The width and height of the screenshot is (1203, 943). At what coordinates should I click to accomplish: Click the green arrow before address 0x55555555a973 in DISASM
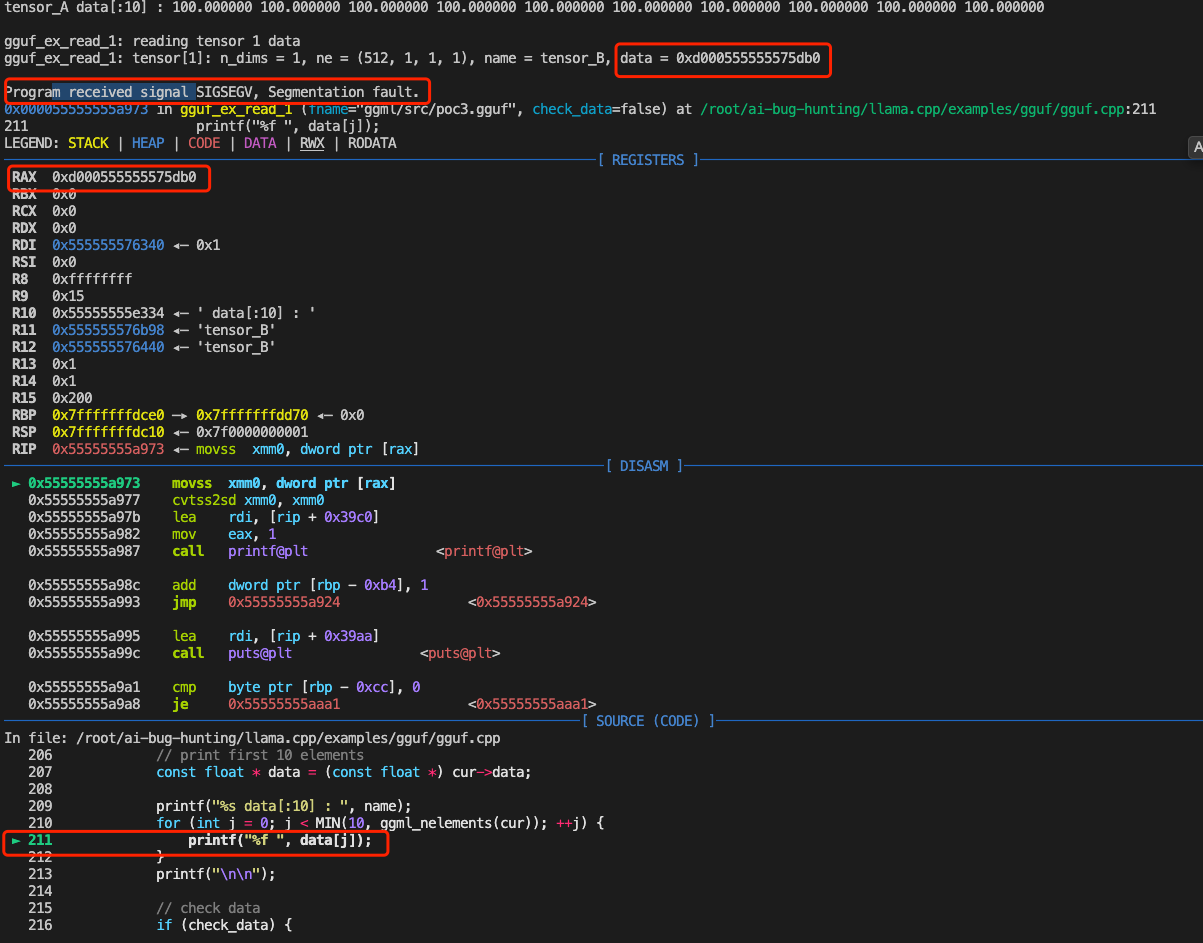(15, 483)
